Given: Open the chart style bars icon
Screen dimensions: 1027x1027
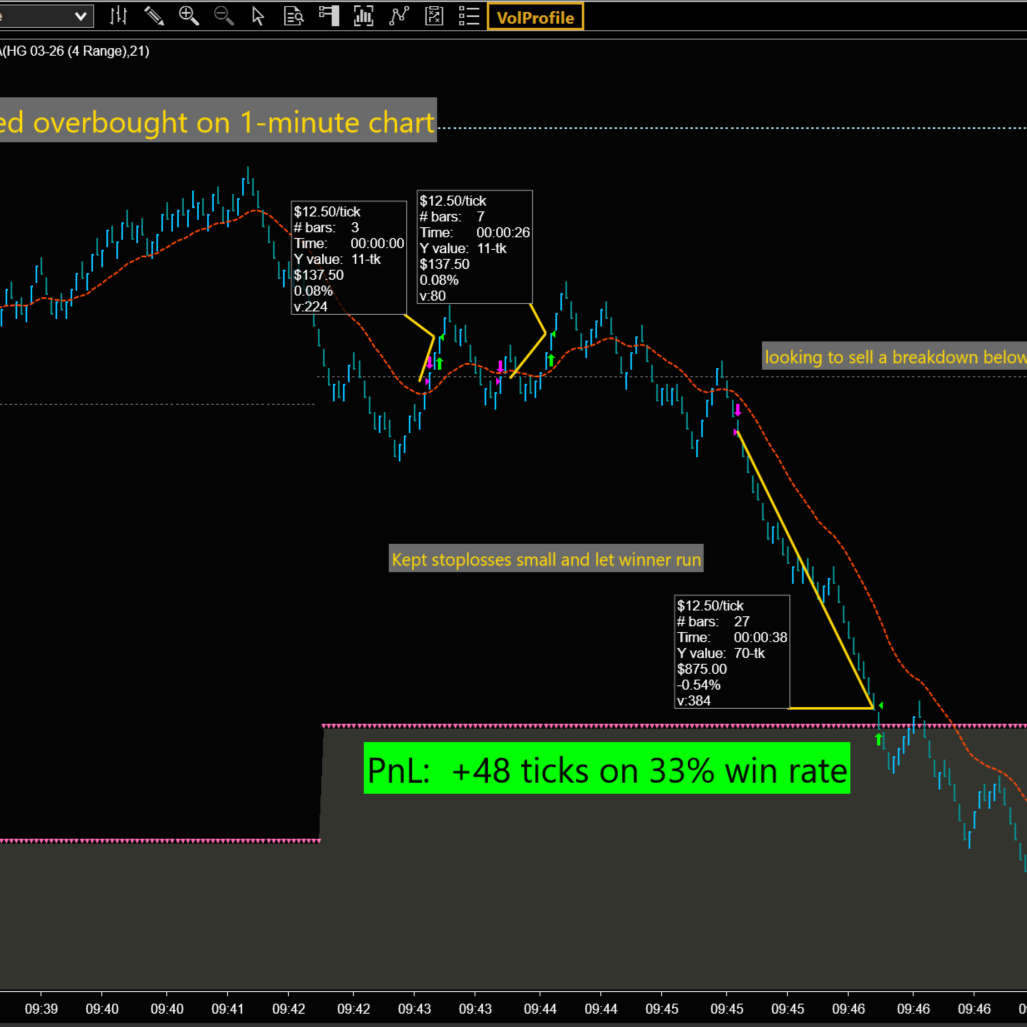Looking at the screenshot, I should click(119, 16).
